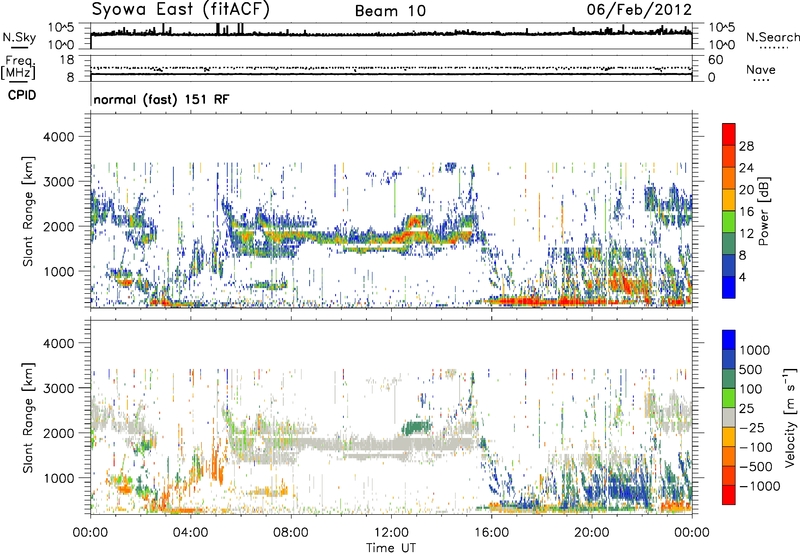The width and height of the screenshot is (800, 554).
Task: Click the date '06/Feb/2012'
Action: 639,10
